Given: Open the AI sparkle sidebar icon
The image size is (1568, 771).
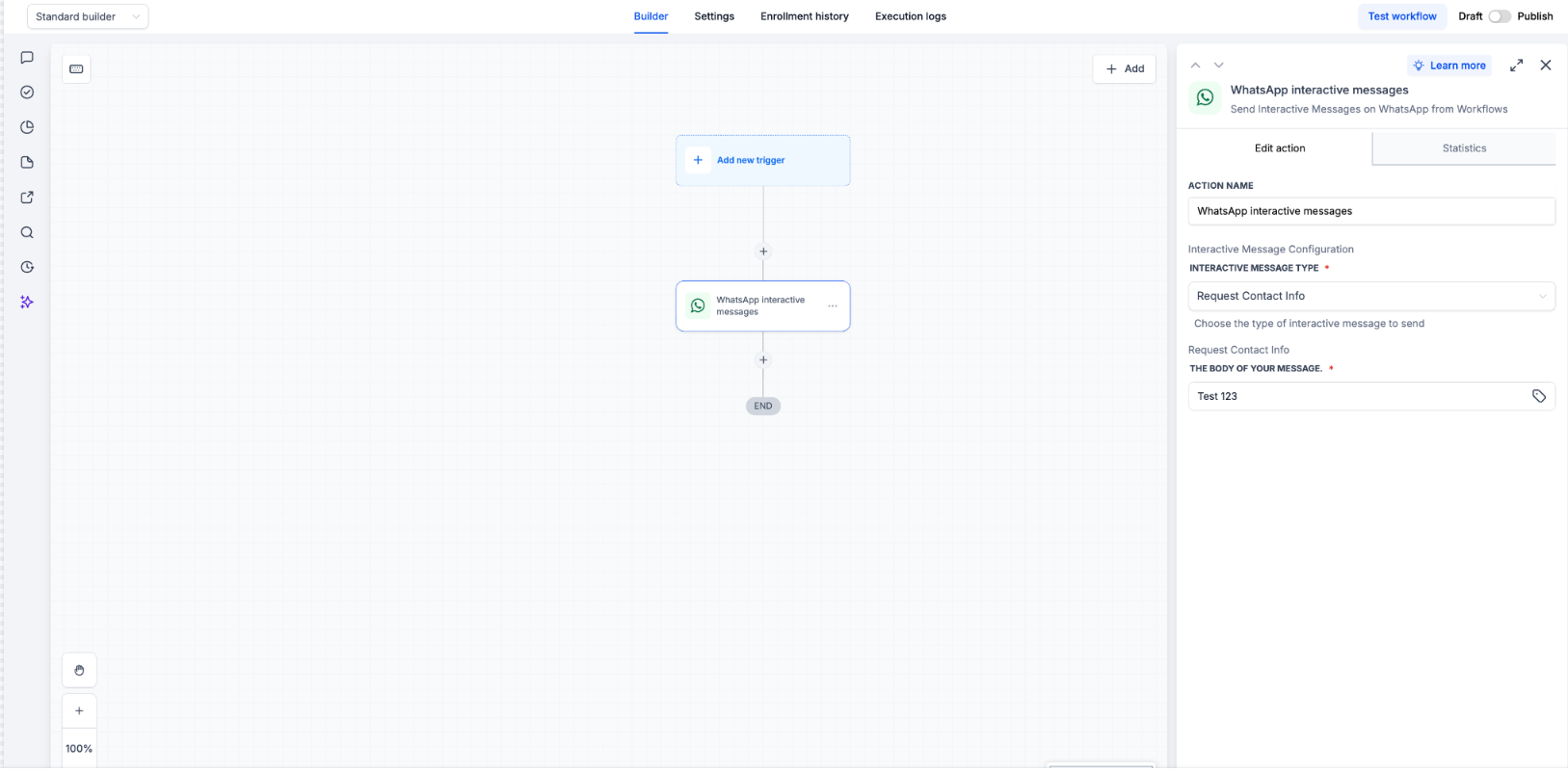Looking at the screenshot, I should point(27,302).
